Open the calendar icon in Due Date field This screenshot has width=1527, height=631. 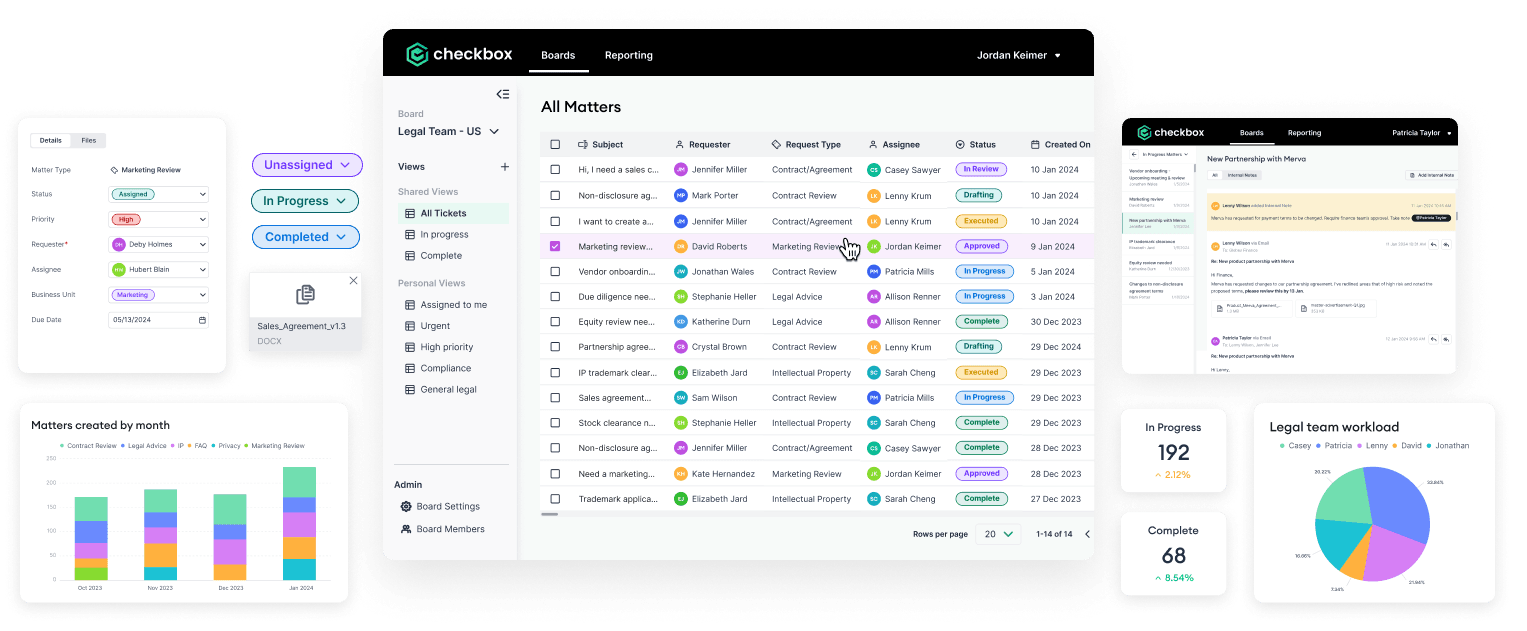(202, 320)
